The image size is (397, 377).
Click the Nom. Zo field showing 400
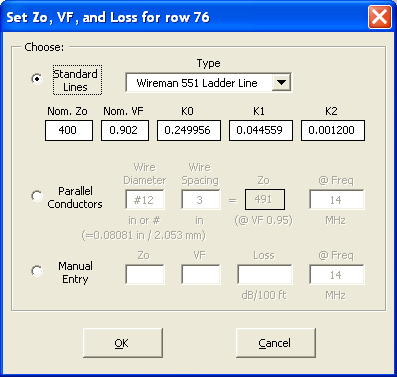pyautogui.click(x=69, y=130)
